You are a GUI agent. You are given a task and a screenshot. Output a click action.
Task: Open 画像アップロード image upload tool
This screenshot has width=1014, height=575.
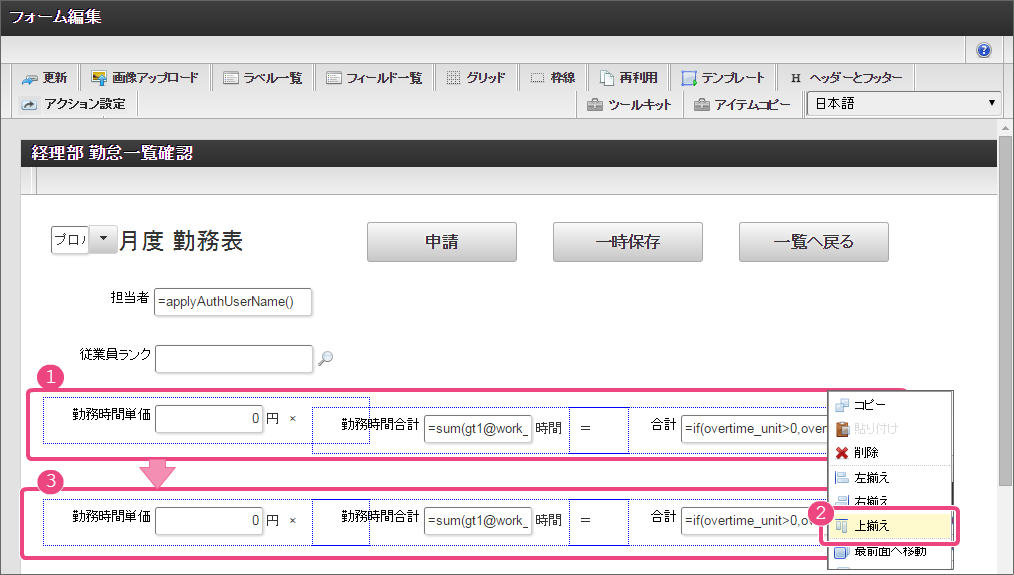[x=145, y=78]
